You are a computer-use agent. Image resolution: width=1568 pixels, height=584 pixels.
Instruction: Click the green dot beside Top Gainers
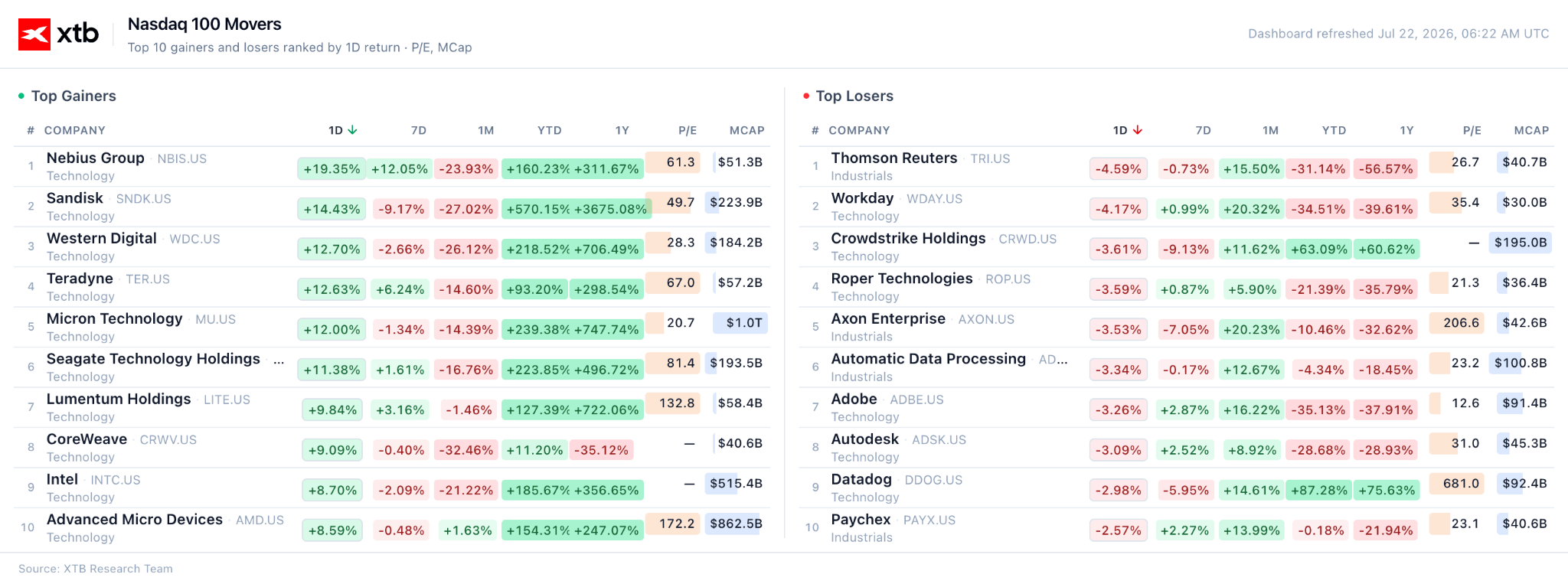pos(21,96)
